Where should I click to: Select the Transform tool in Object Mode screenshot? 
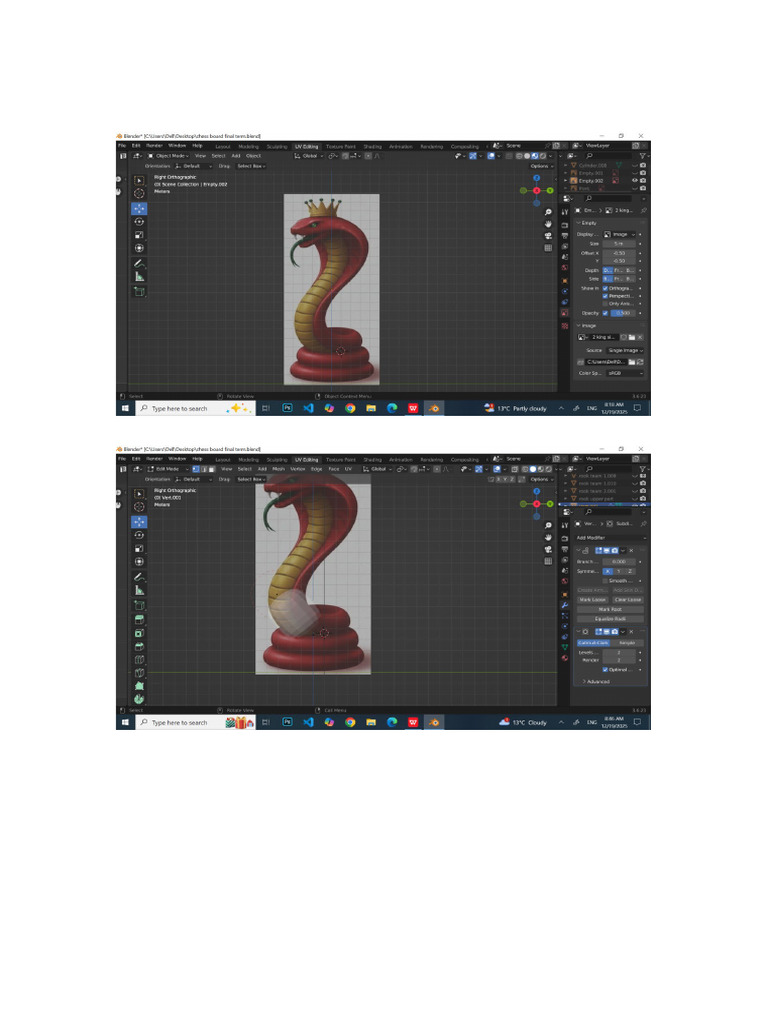click(139, 248)
